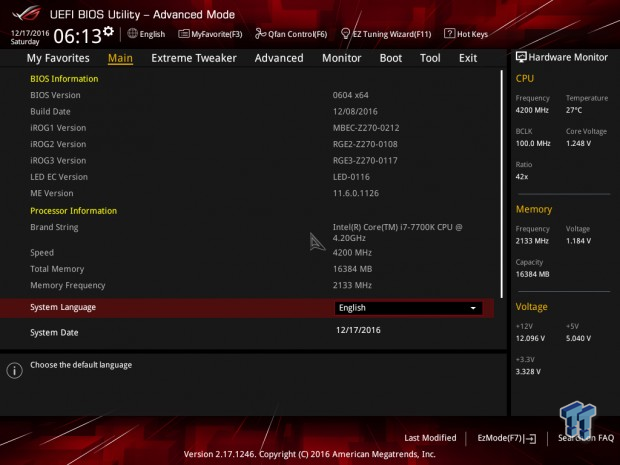
Task: Select the System Date row label
Action: pos(54,333)
